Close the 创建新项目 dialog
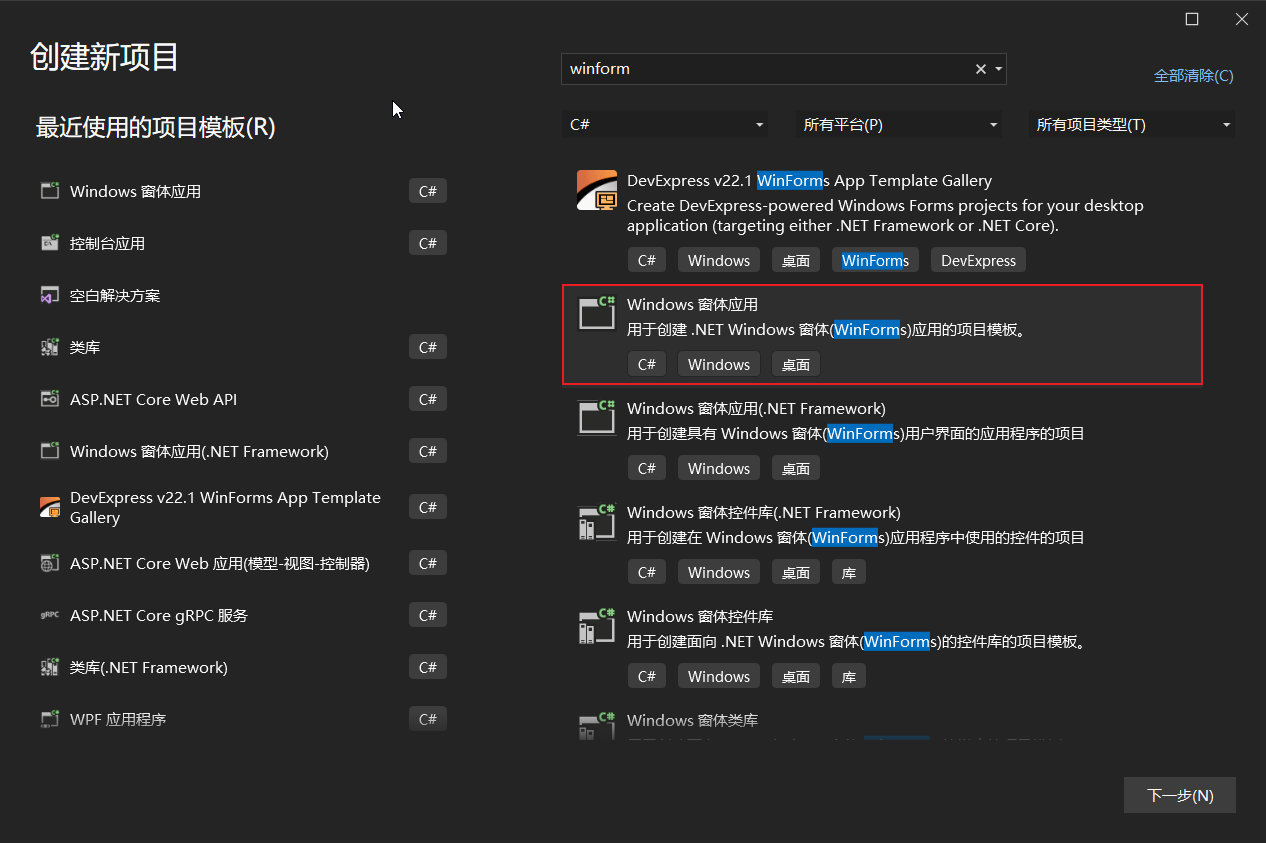 pyautogui.click(x=1241, y=19)
